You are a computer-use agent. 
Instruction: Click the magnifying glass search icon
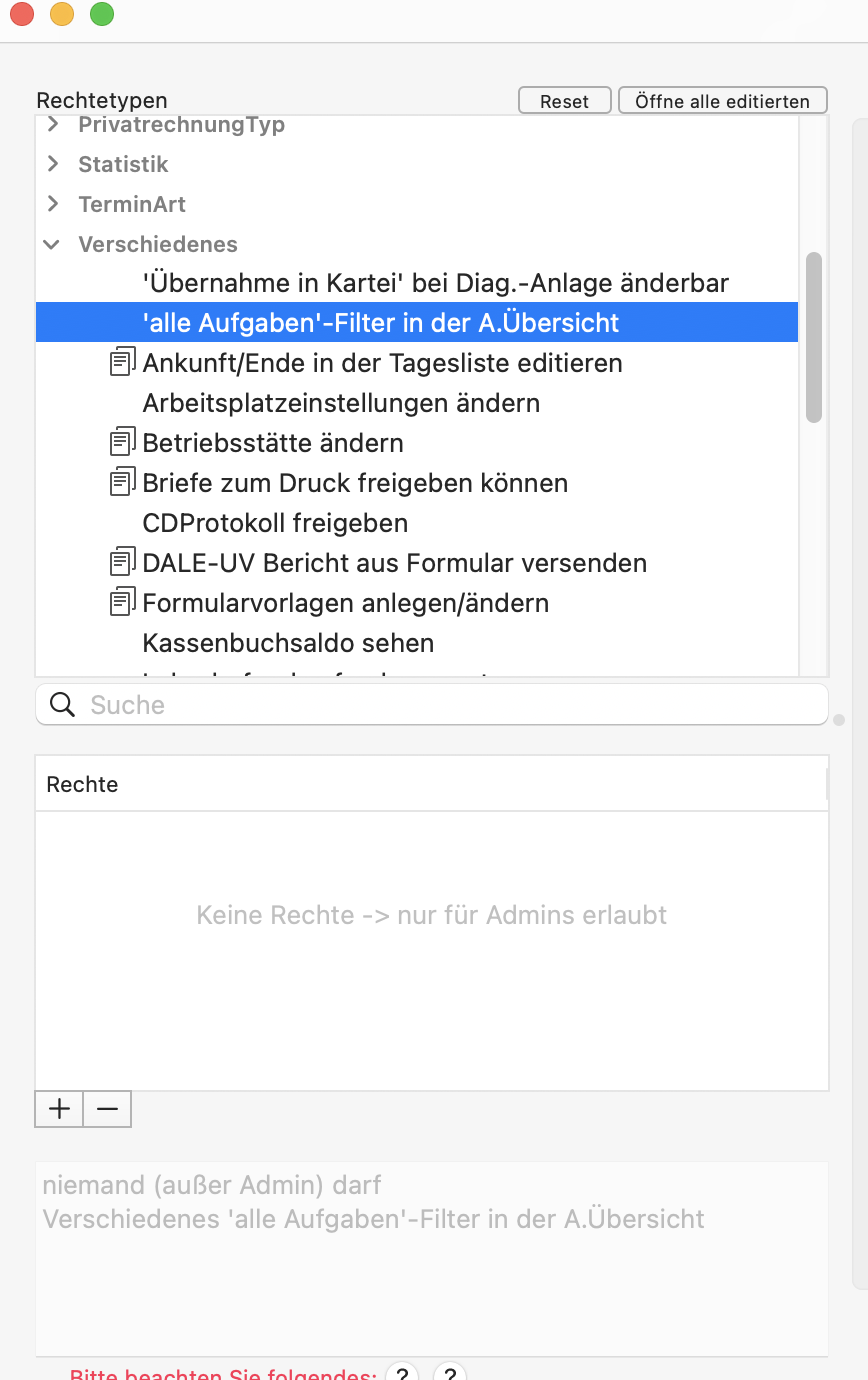[x=62, y=705]
